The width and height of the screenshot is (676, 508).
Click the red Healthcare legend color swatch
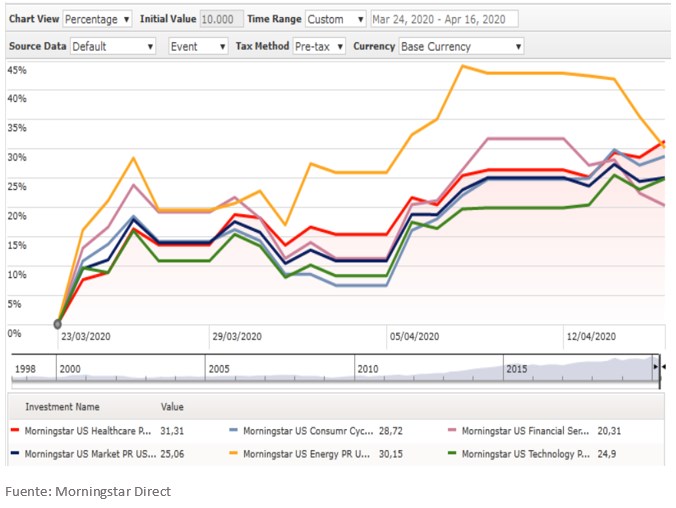(x=15, y=430)
